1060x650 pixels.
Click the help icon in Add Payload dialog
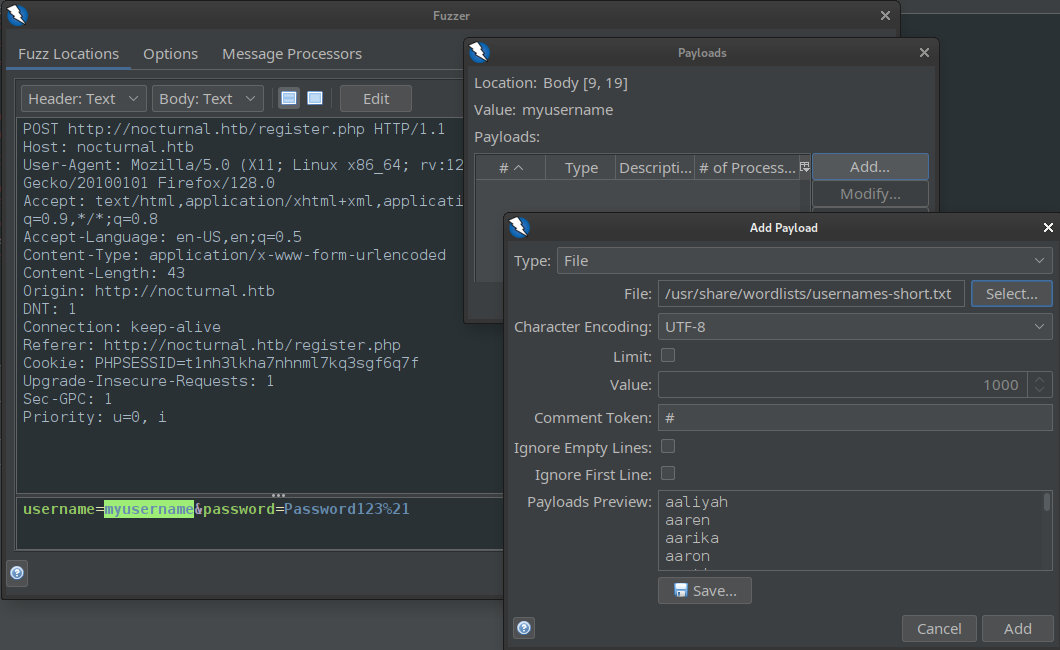click(523, 627)
